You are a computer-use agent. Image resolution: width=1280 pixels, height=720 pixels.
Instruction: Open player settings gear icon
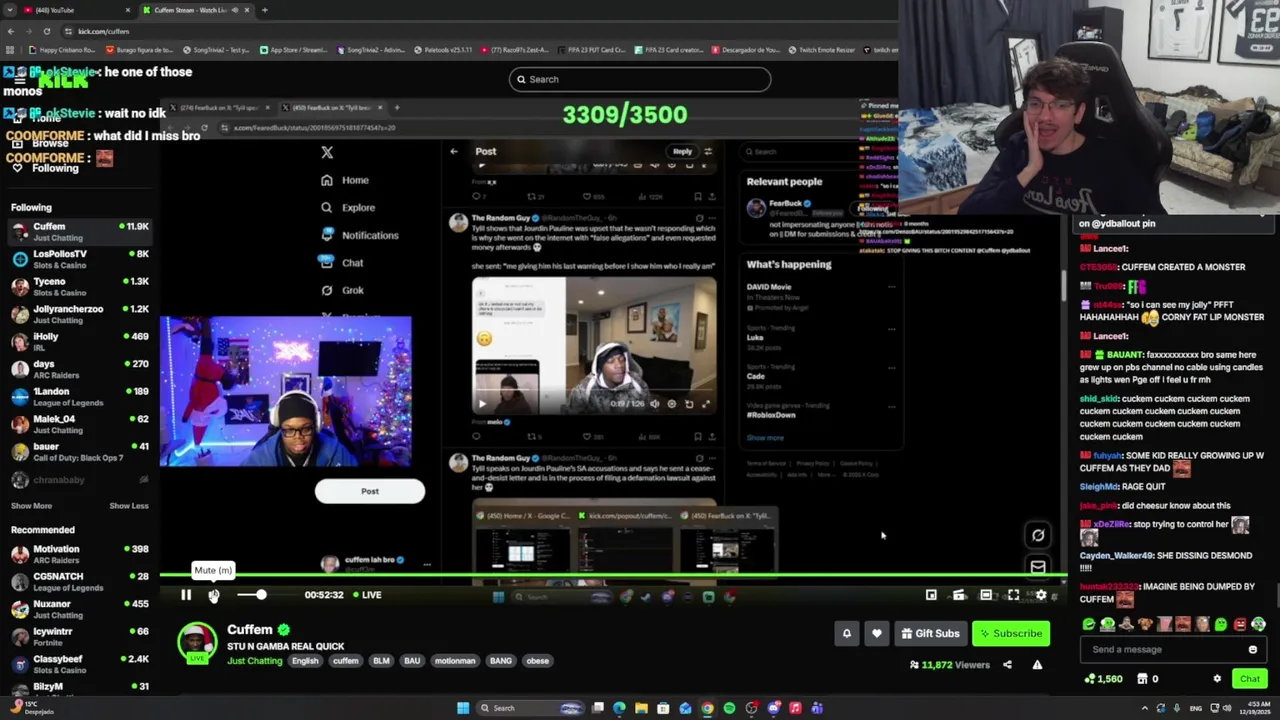pos(1041,595)
